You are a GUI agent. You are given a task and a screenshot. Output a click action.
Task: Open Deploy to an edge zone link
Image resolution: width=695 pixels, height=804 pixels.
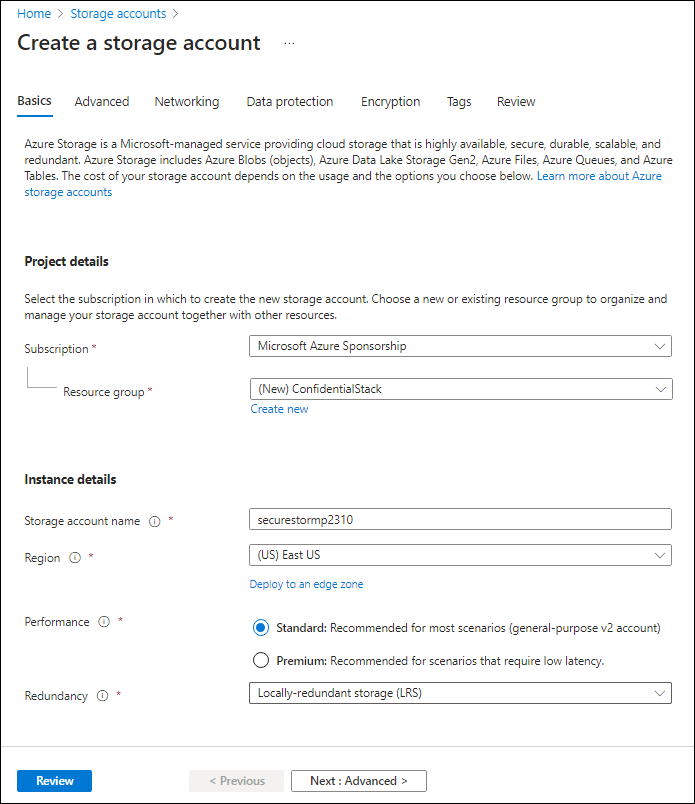click(x=306, y=584)
